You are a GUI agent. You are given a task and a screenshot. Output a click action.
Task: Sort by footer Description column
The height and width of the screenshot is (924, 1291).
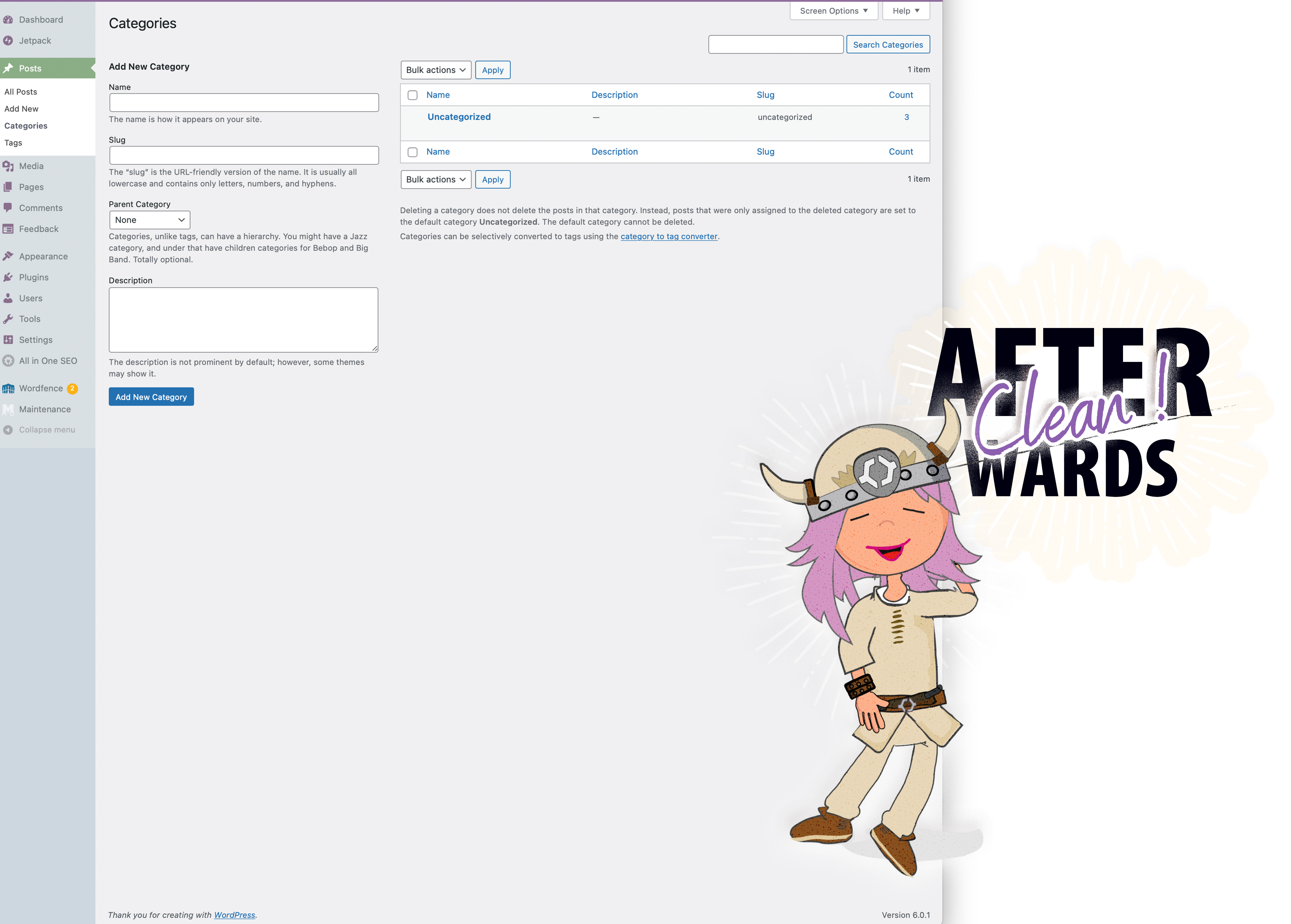tap(614, 151)
